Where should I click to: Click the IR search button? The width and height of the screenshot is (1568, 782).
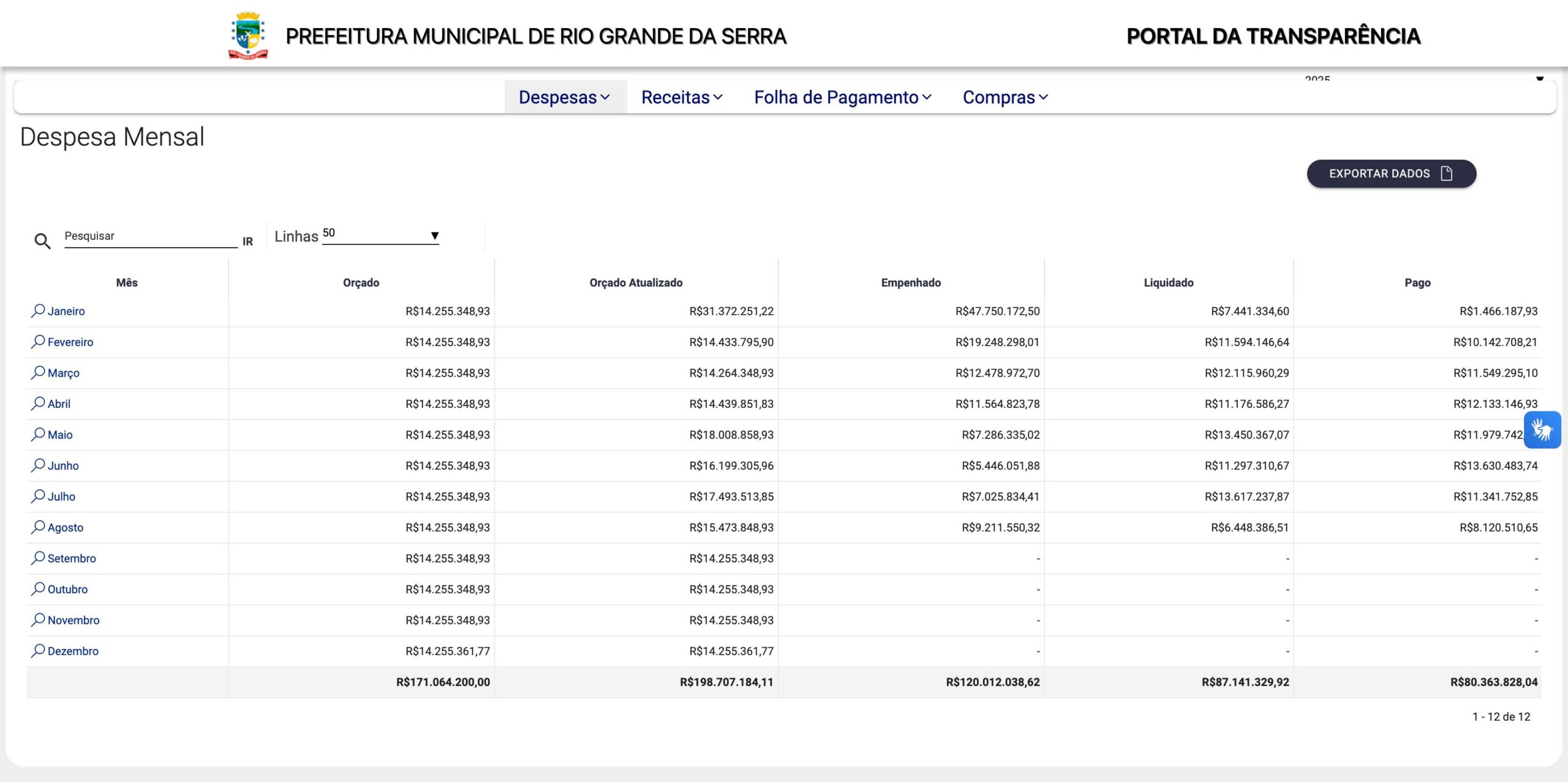[247, 241]
